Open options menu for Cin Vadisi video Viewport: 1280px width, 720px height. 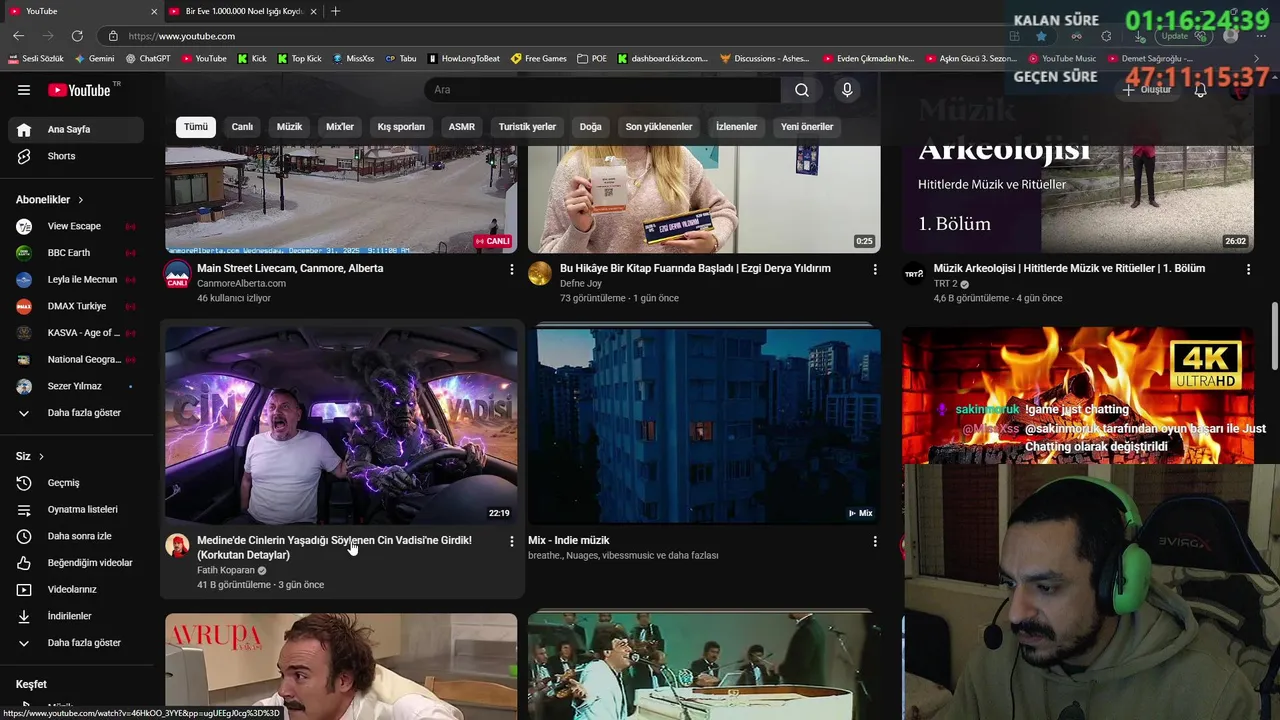512,541
